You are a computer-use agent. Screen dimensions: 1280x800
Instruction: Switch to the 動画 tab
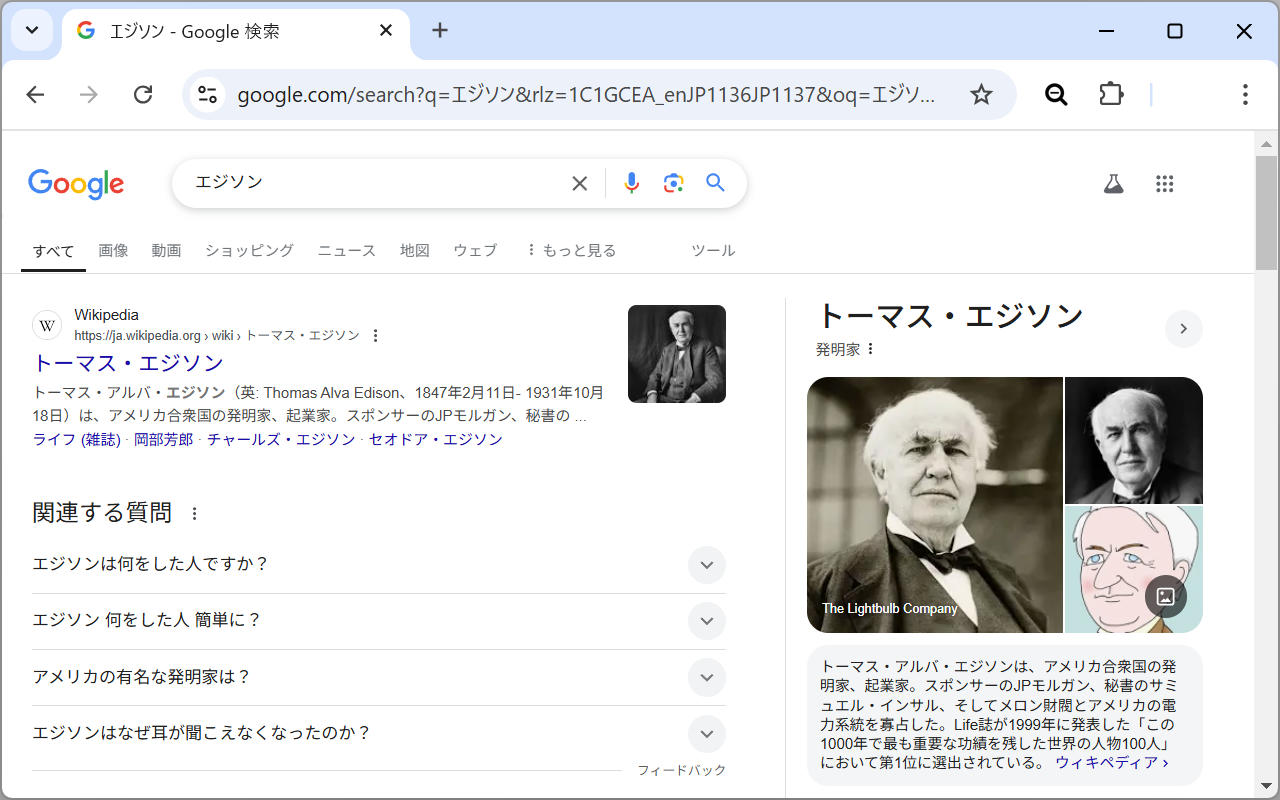(166, 251)
